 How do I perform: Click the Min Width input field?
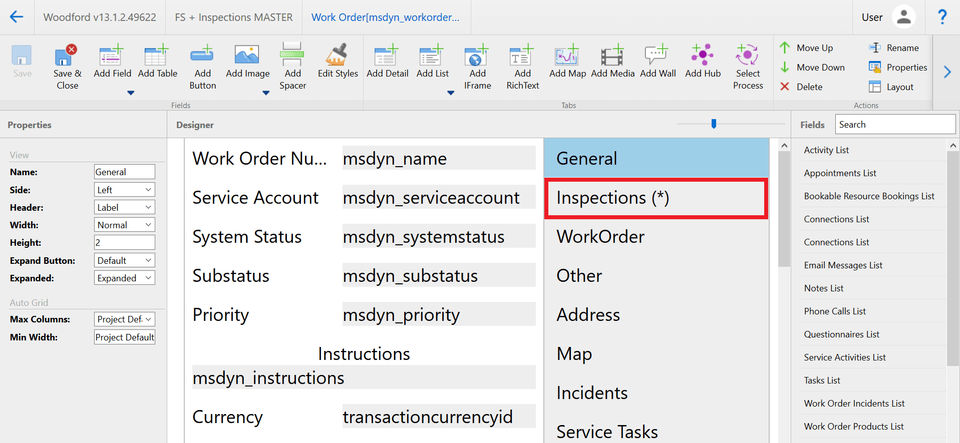click(125, 337)
